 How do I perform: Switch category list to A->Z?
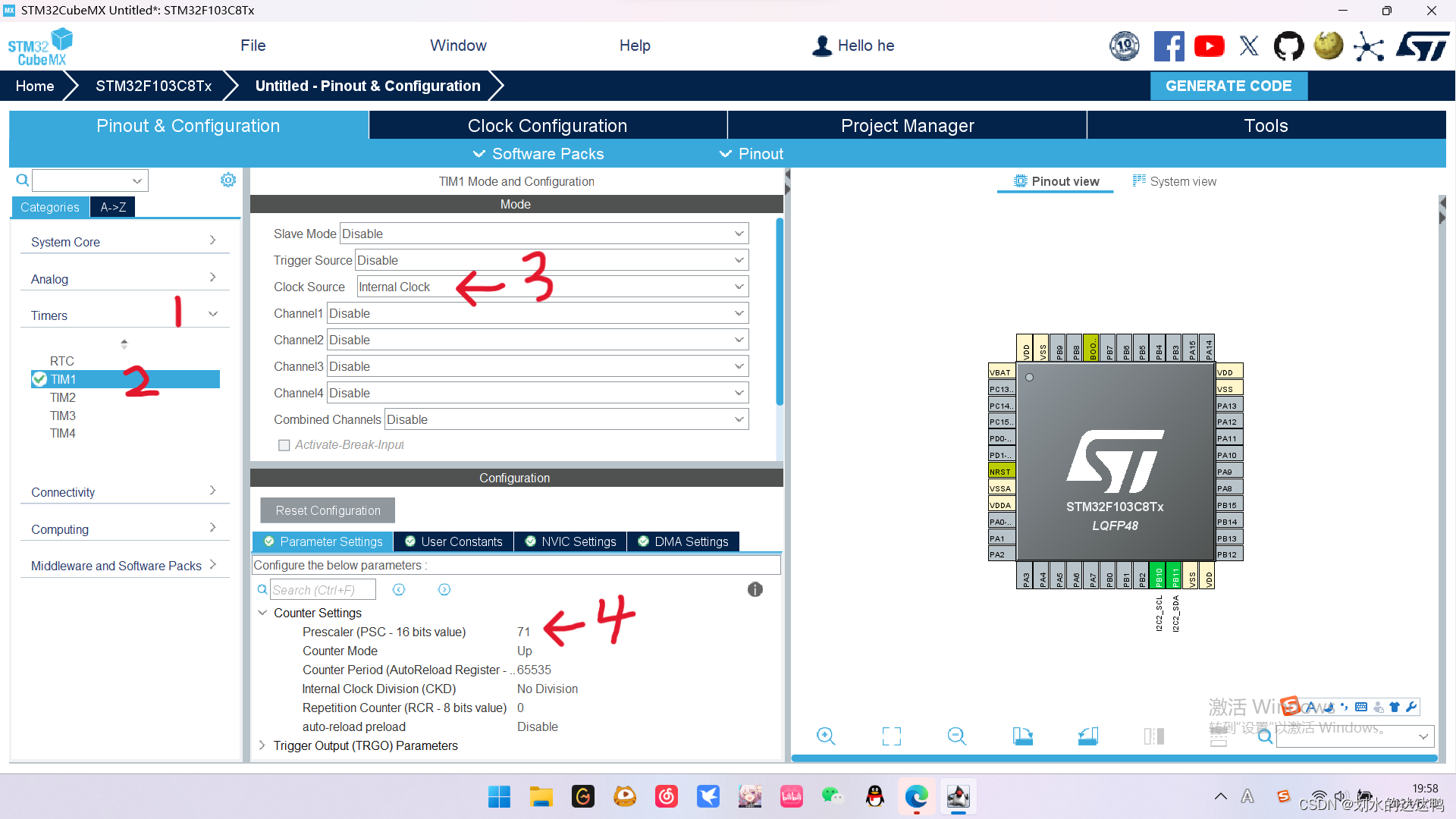[113, 207]
